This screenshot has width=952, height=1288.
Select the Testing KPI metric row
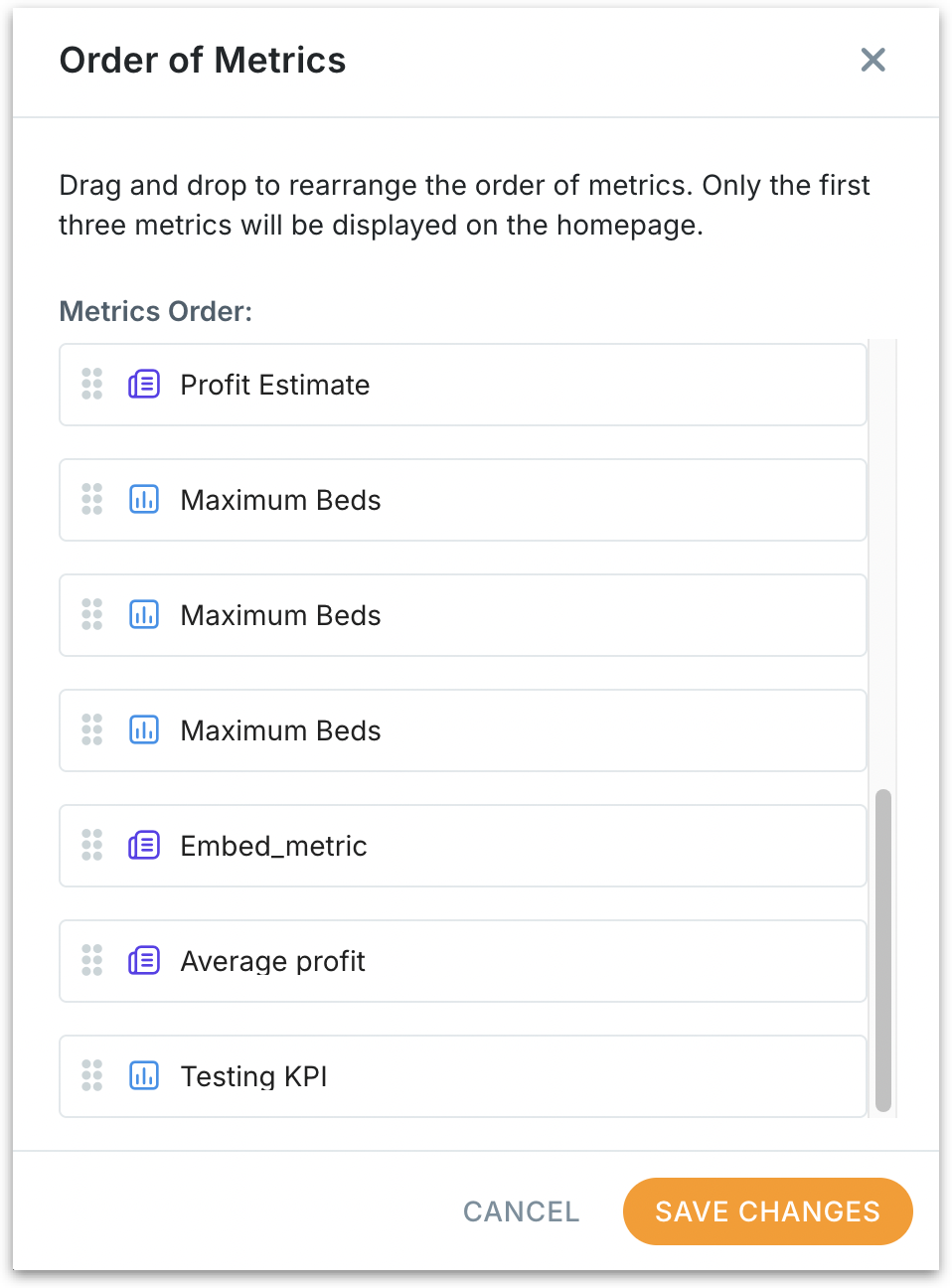(x=462, y=1076)
